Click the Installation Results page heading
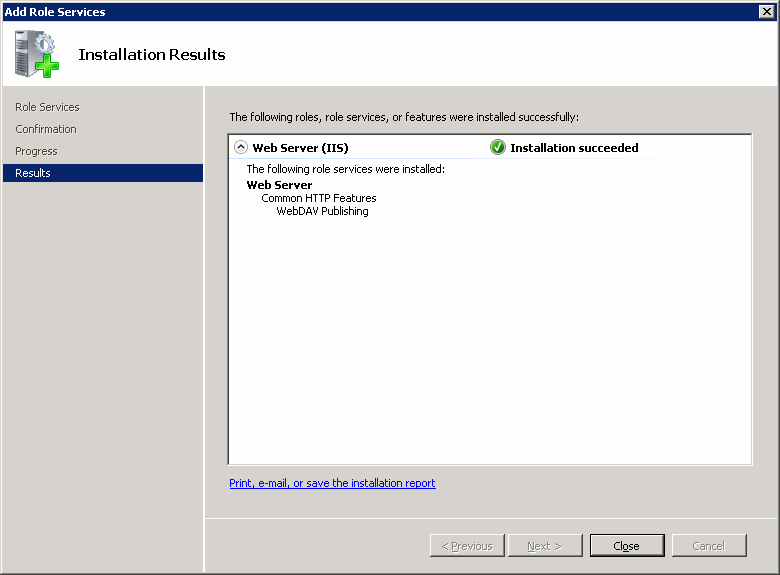 152,55
